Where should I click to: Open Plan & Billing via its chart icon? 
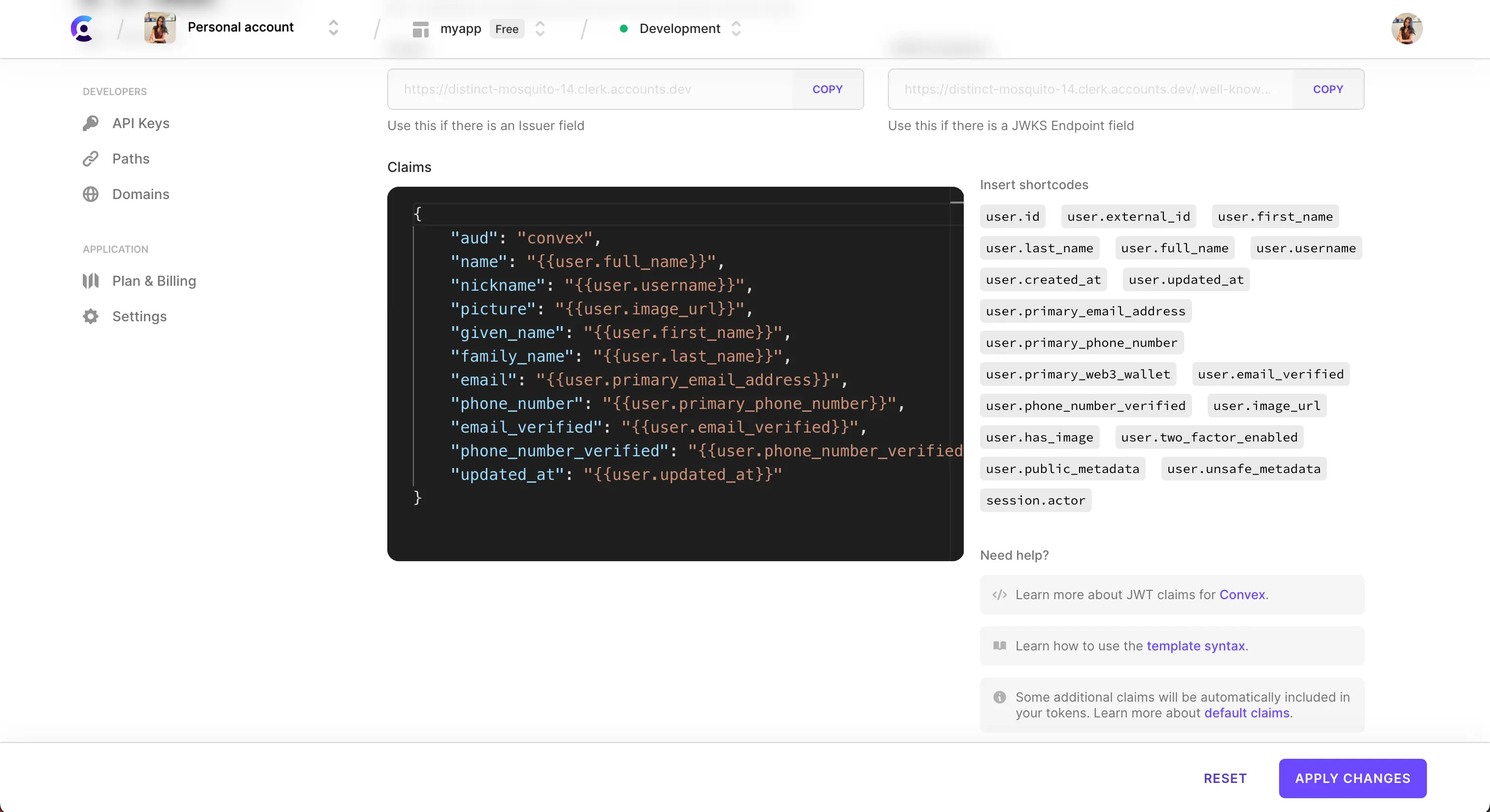click(90, 281)
